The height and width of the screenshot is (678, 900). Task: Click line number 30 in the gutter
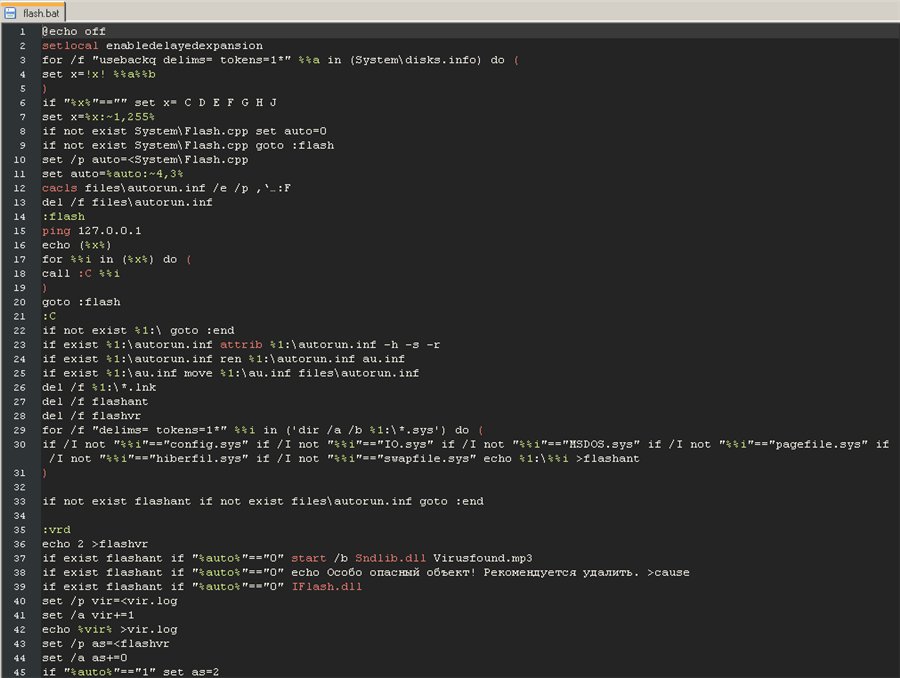(x=20, y=444)
